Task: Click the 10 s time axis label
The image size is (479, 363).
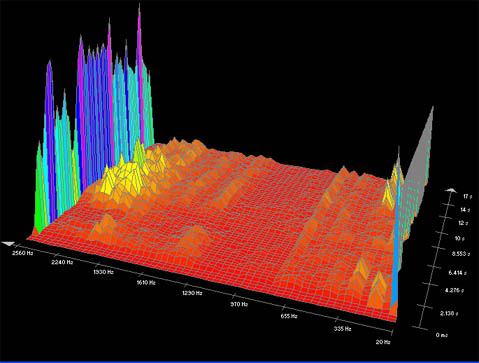Action: 460,238
